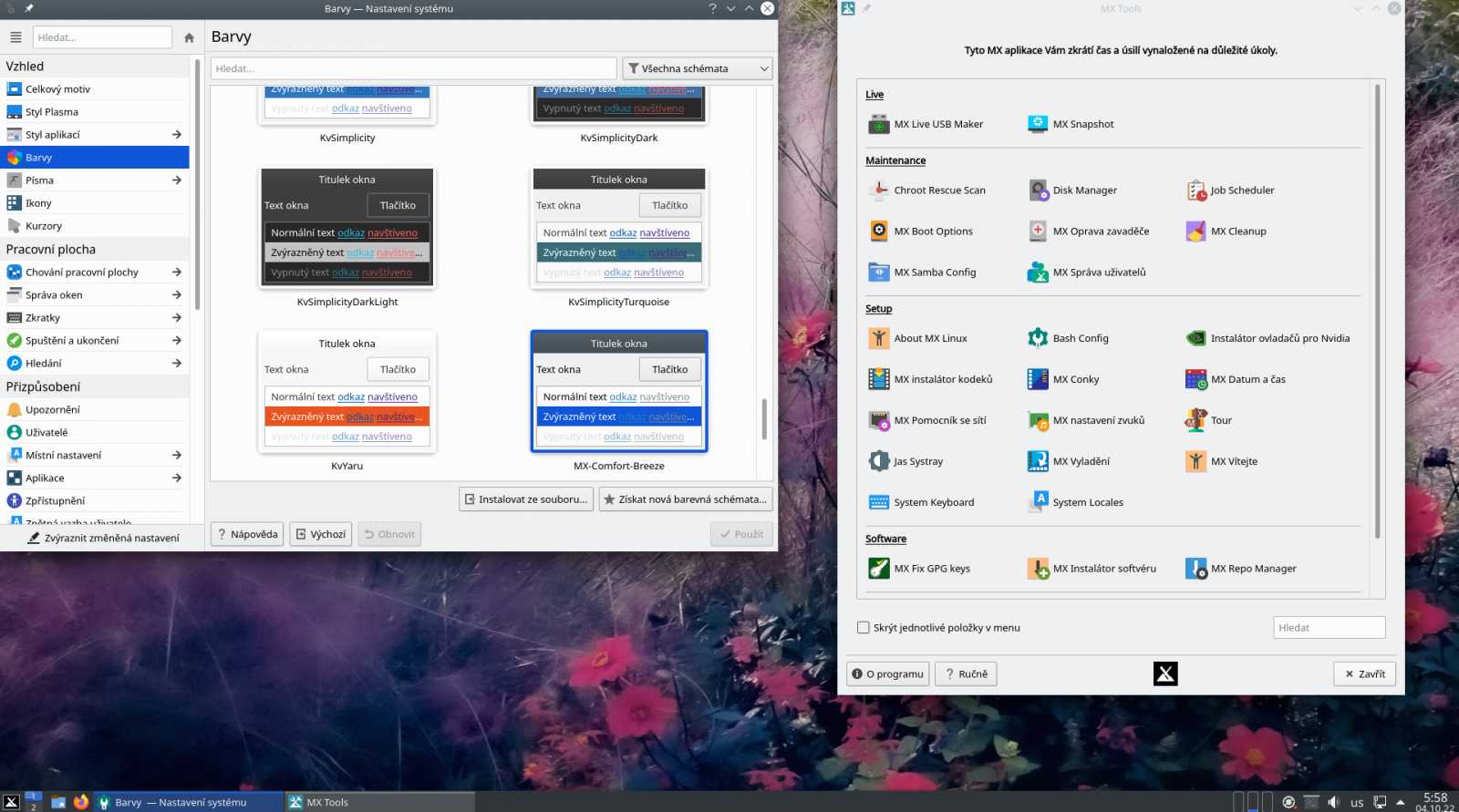Image resolution: width=1459 pixels, height=812 pixels.
Task: Launch MX instalátor kodeků
Action: [931, 379]
